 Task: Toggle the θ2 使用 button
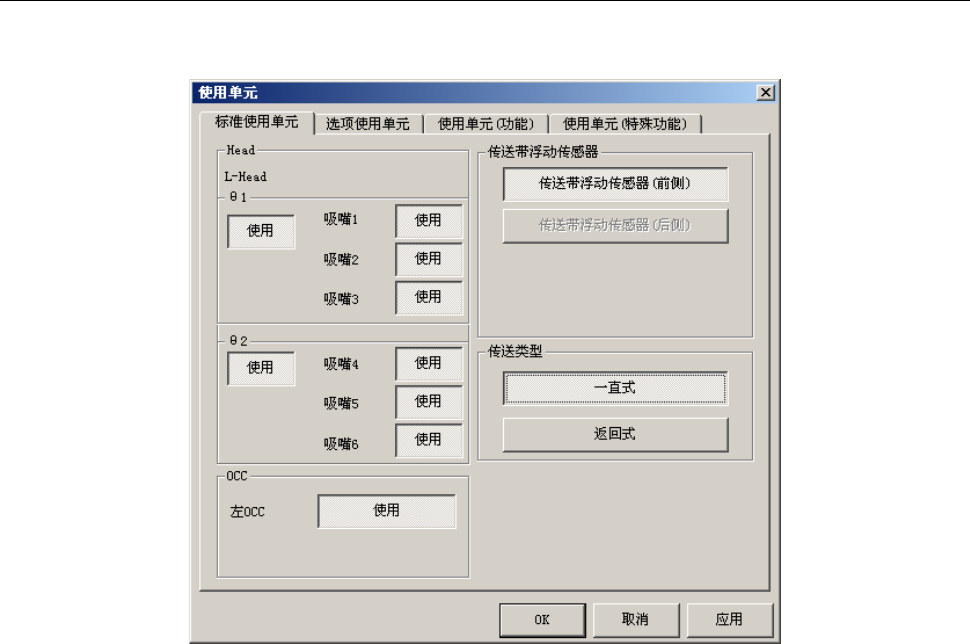(x=260, y=368)
